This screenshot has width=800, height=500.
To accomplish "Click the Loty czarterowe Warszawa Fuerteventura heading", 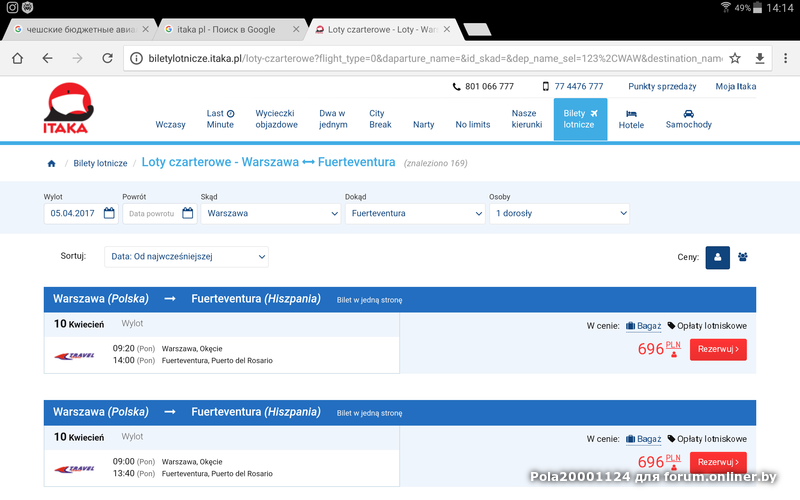I will point(268,162).
